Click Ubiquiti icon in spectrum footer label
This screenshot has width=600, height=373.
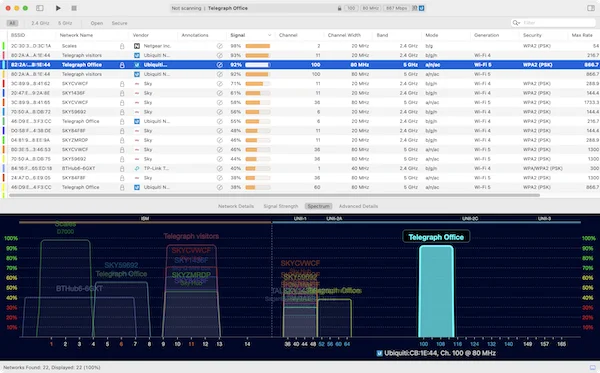coord(380,353)
